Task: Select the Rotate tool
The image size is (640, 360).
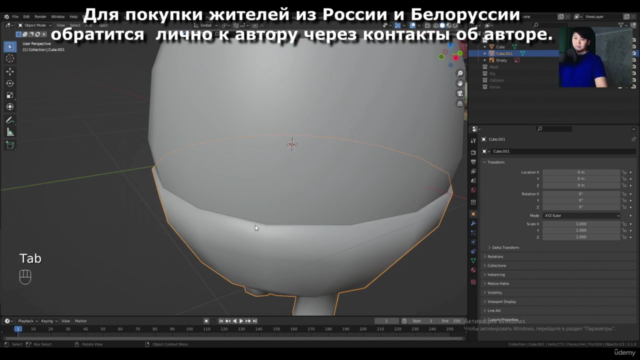Action: click(10, 83)
